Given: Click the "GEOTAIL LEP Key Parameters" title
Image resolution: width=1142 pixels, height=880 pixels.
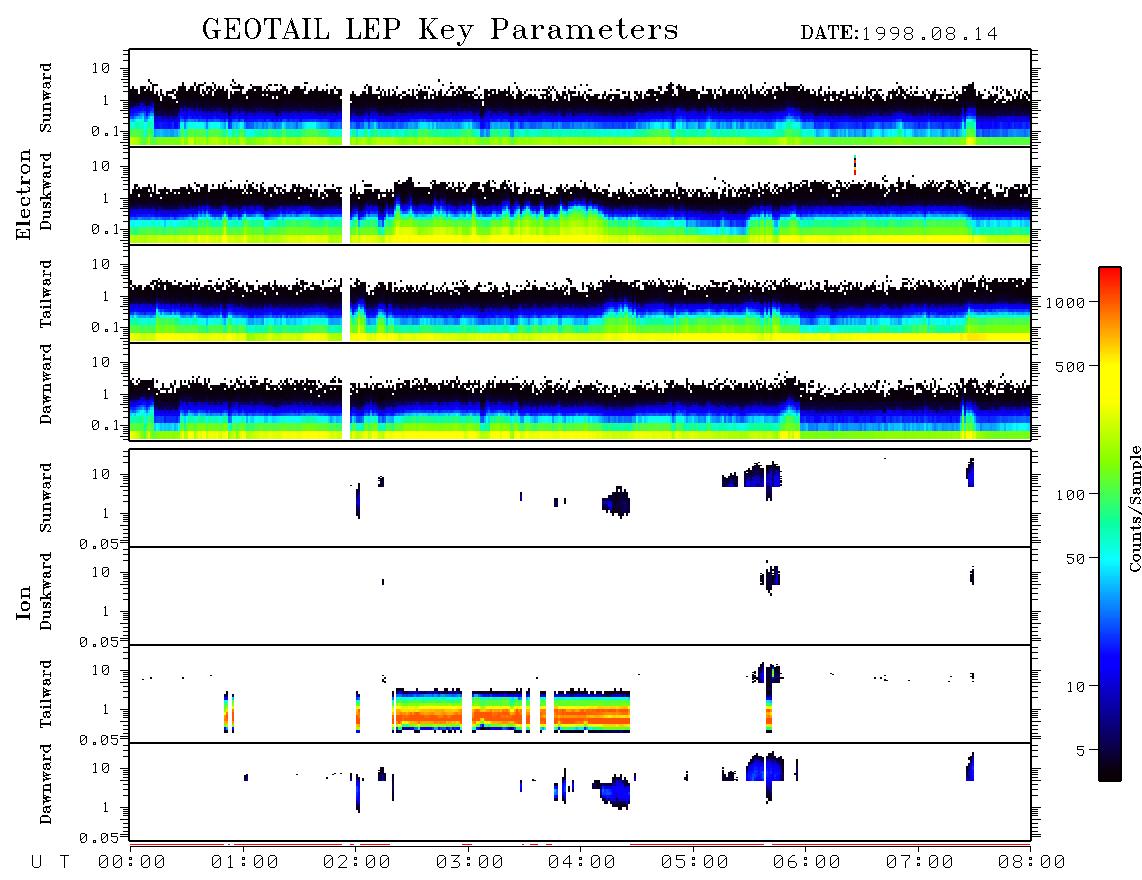Looking at the screenshot, I should coord(440,30).
